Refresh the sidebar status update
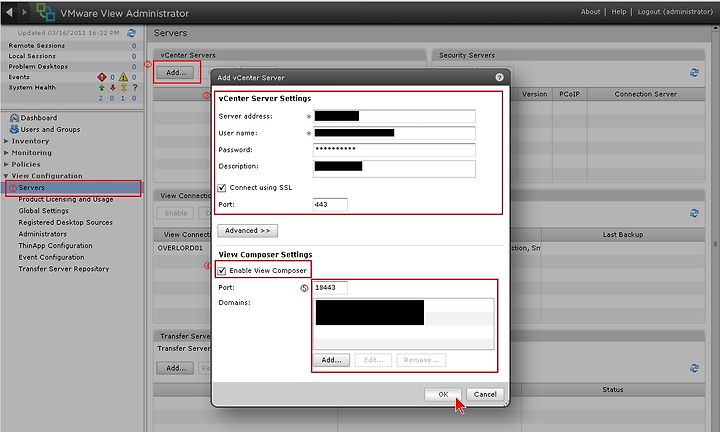Screen dimensions: 720x432 coord(131,33)
